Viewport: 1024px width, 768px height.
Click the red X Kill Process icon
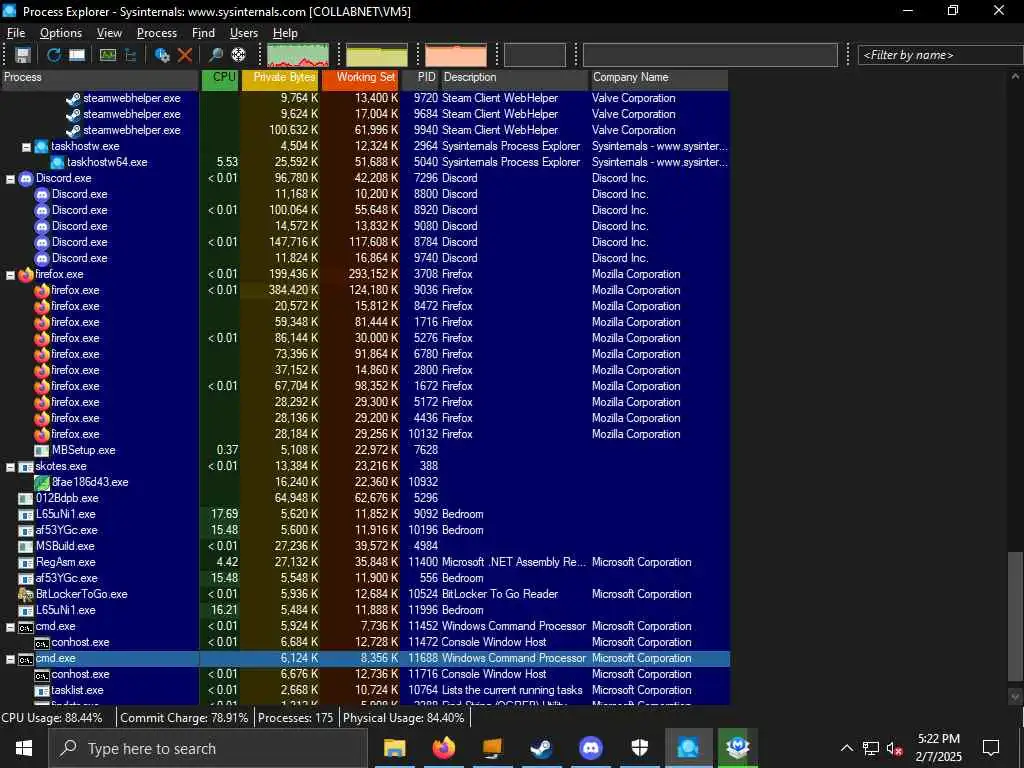tap(185, 56)
